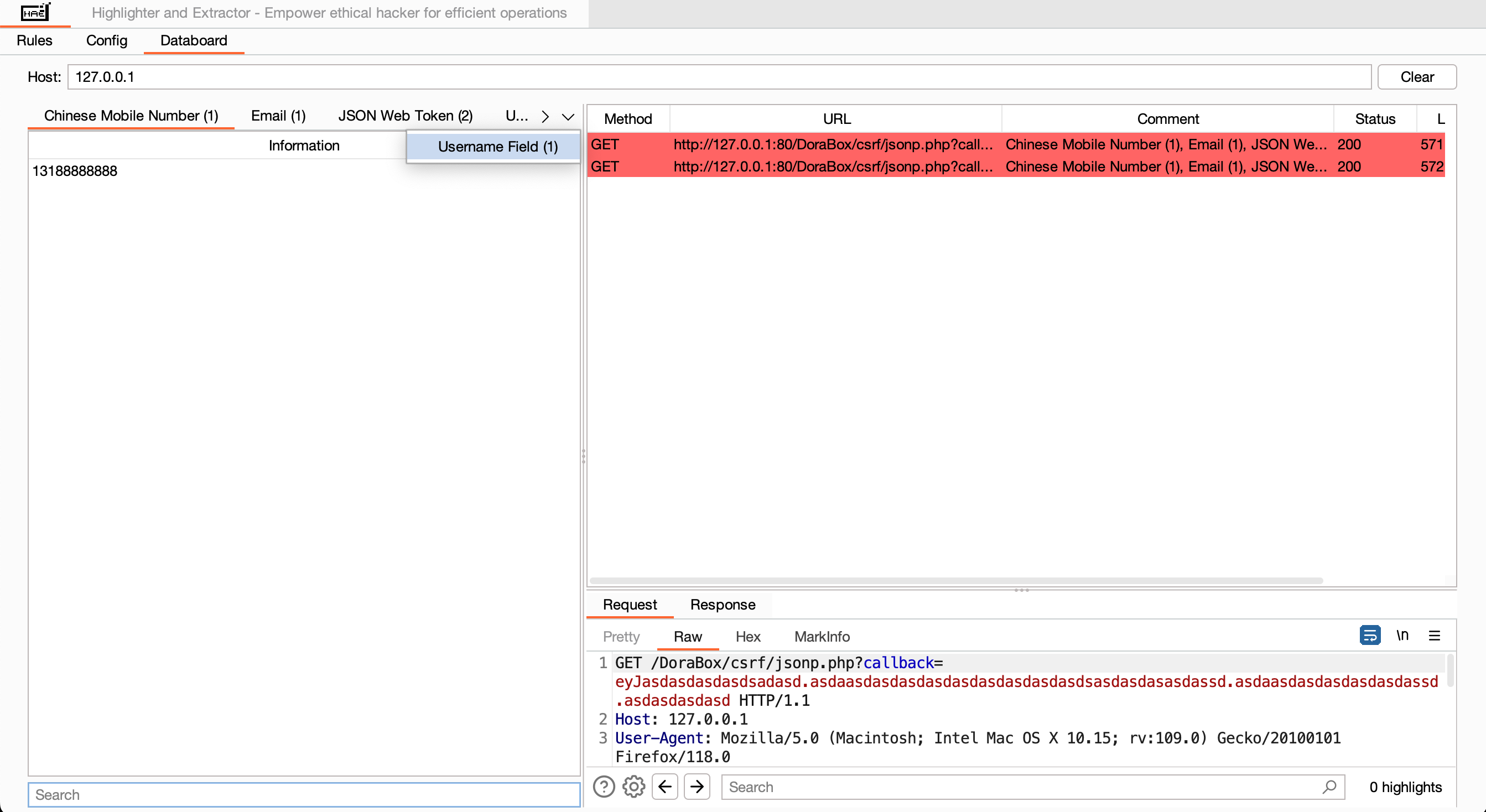Select the request row with length 572
Viewport: 1486px width, 812px height.
tap(1015, 166)
